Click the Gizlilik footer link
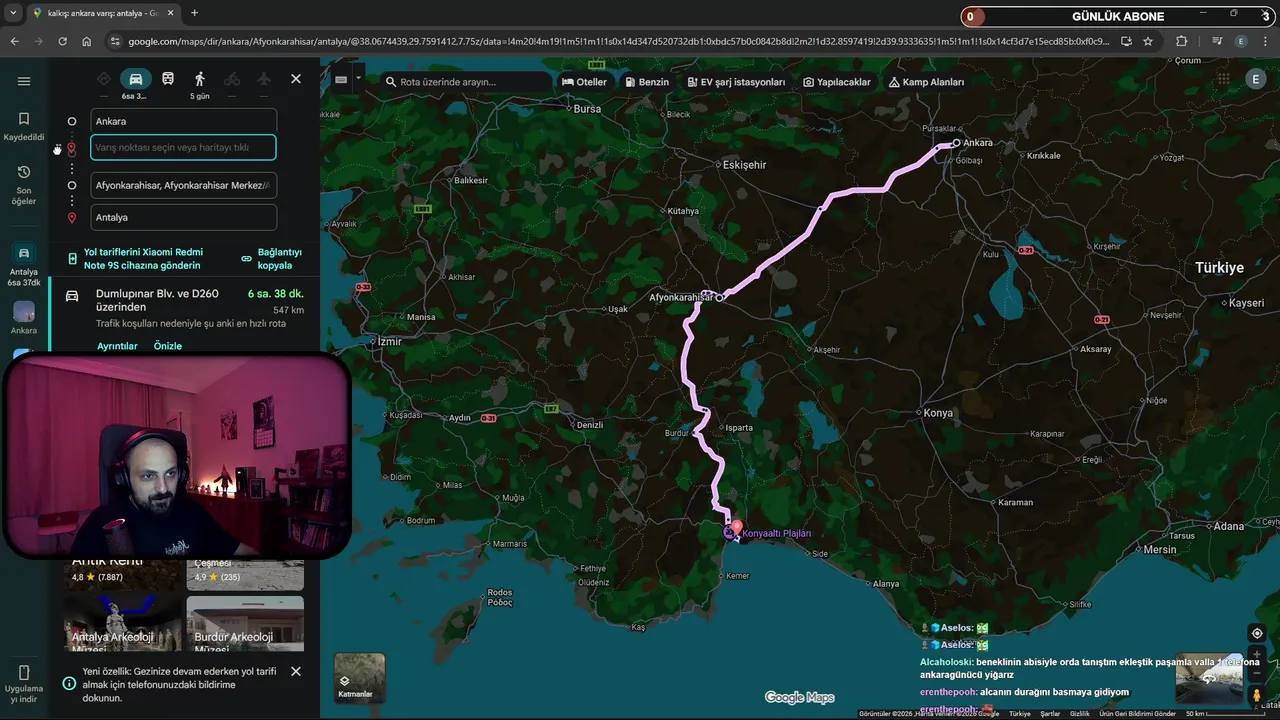This screenshot has height=720, width=1280. (1079, 714)
